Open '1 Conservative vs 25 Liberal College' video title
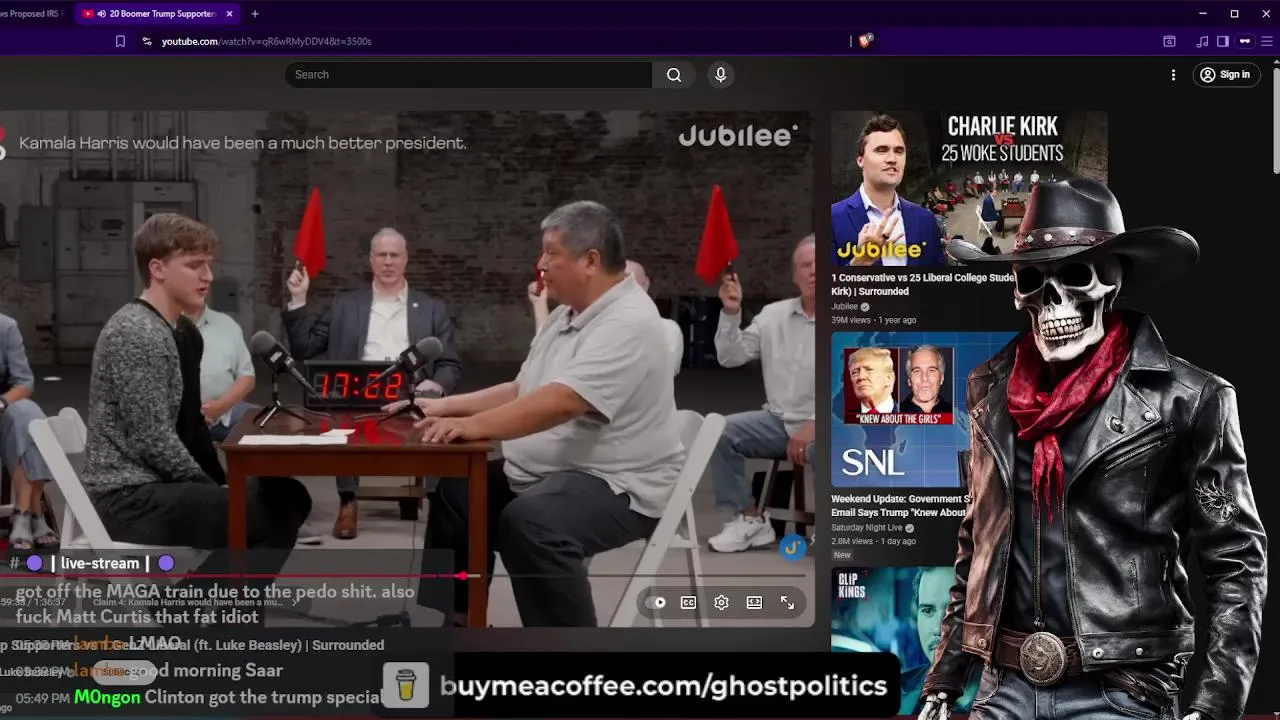The image size is (1280, 720). coord(923,284)
